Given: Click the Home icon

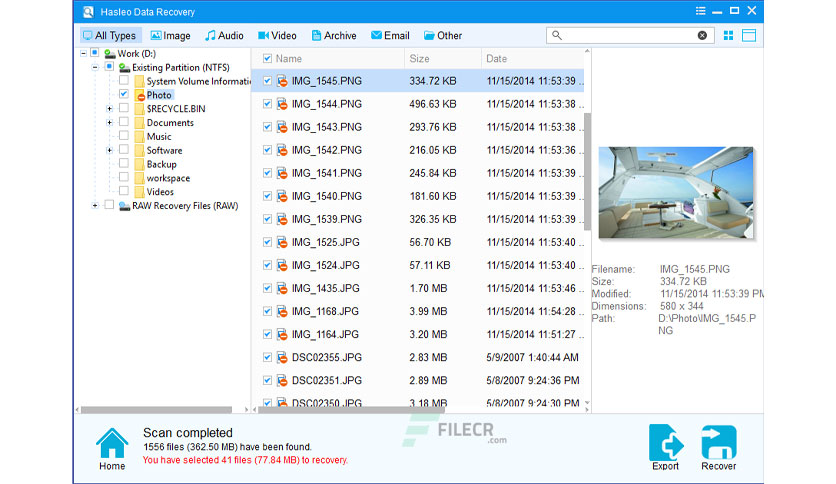Looking at the screenshot, I should click(x=112, y=443).
